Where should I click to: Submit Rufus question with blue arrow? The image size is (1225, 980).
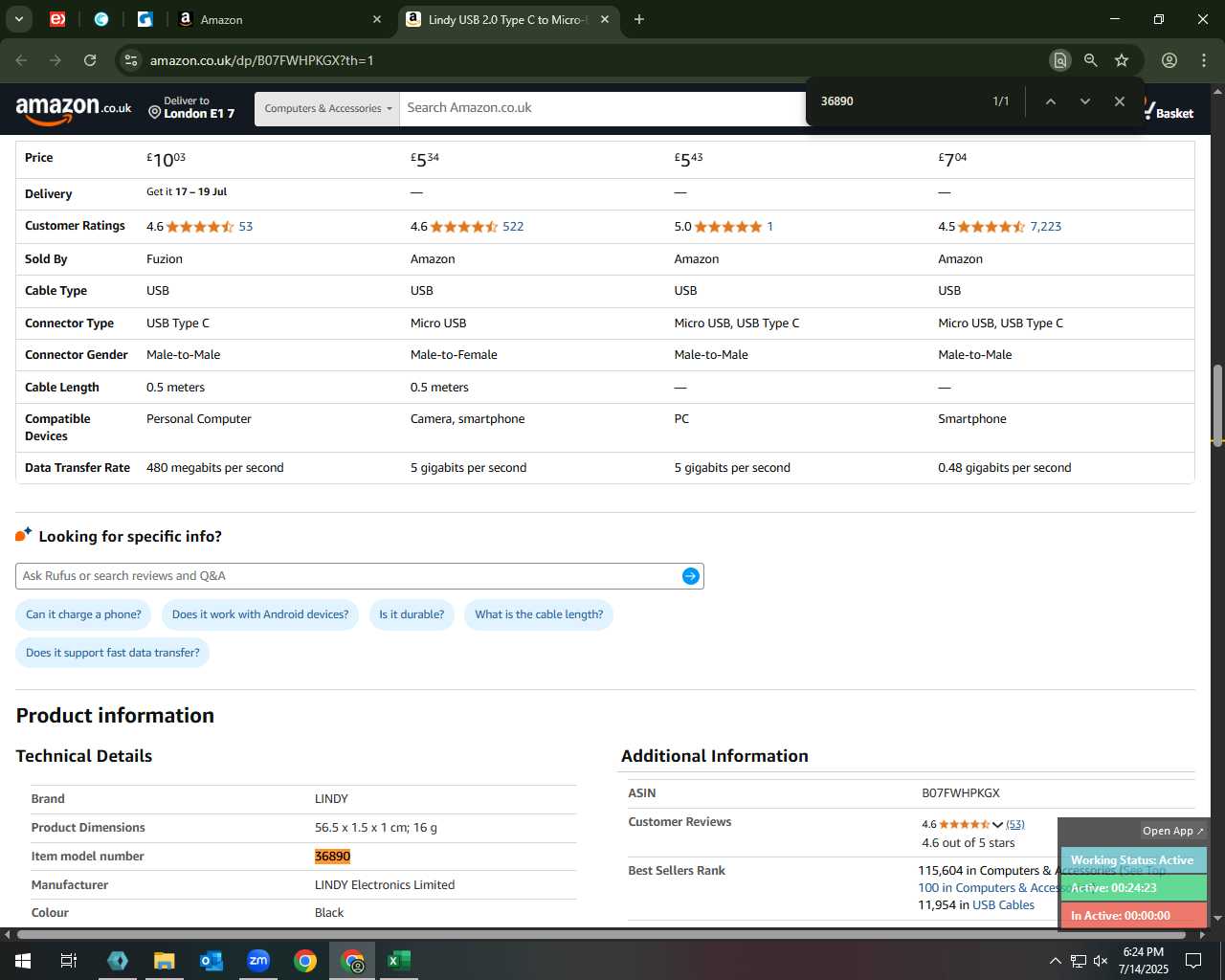point(691,576)
